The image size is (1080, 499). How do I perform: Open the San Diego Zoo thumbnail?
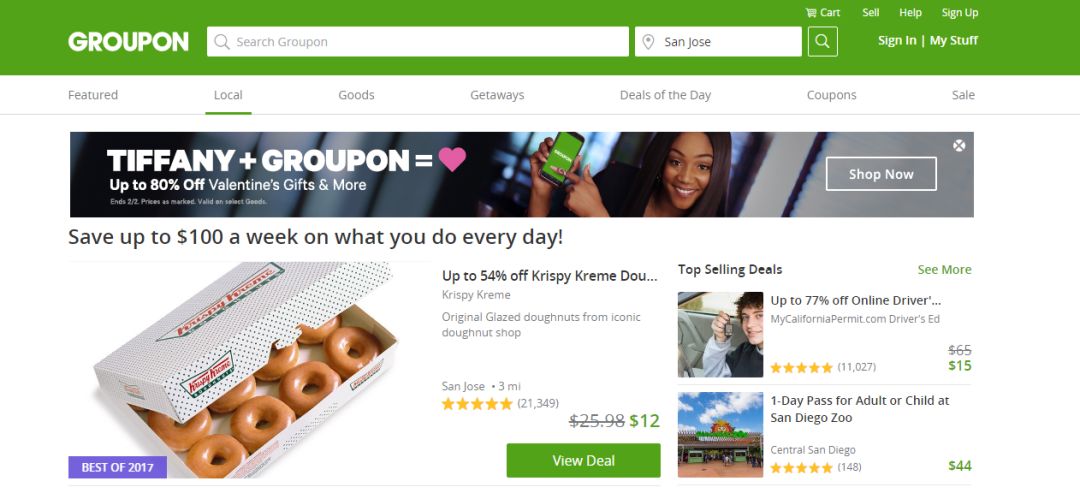(x=720, y=435)
